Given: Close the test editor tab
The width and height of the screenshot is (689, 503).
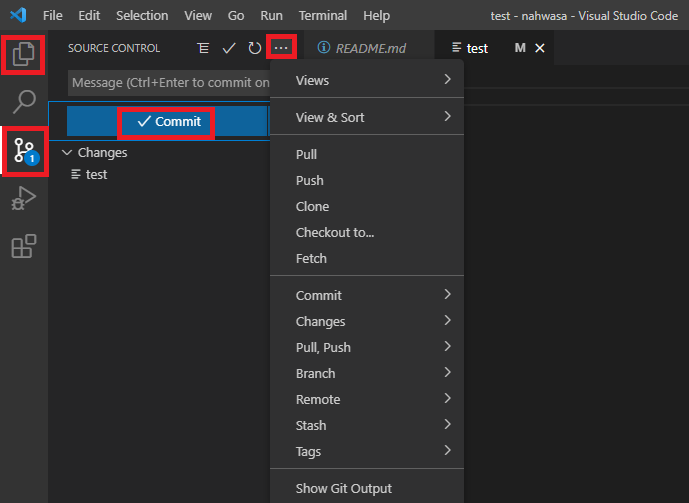Looking at the screenshot, I should click(x=540, y=48).
